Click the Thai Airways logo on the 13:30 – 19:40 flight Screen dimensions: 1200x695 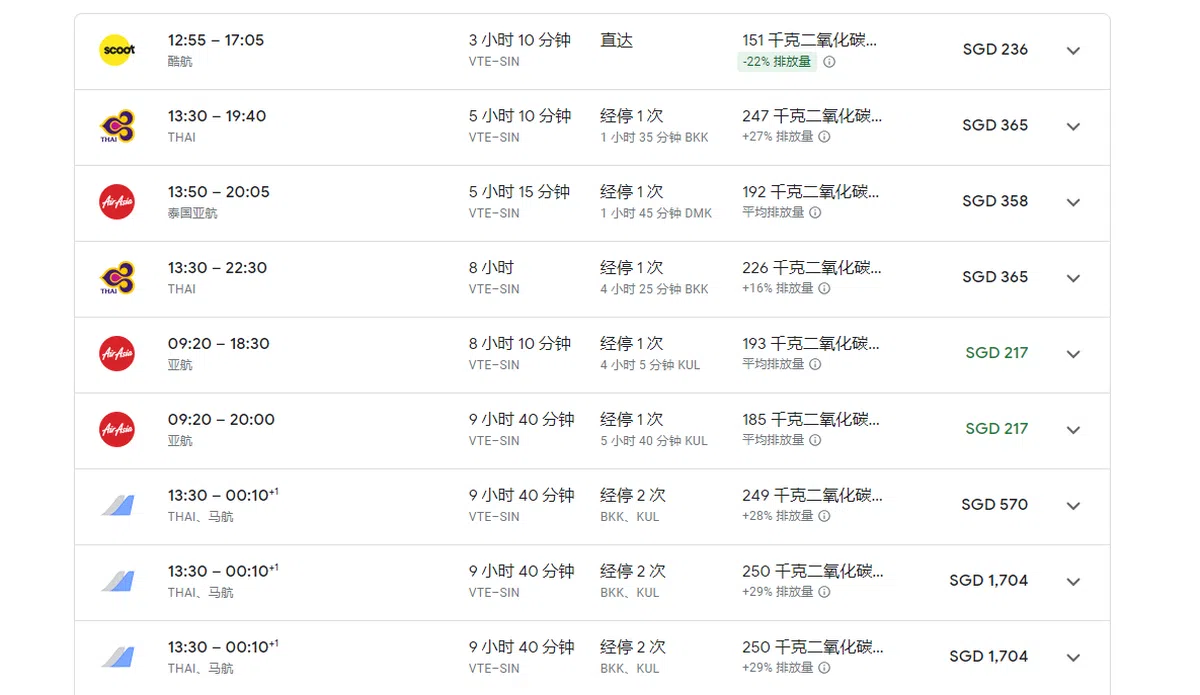(x=117, y=126)
